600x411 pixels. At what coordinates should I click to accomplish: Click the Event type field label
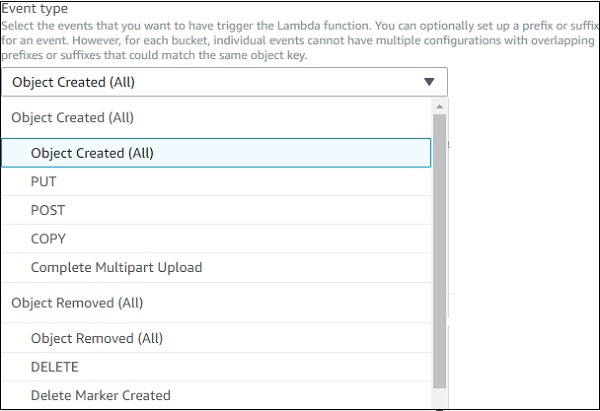click(x=35, y=9)
